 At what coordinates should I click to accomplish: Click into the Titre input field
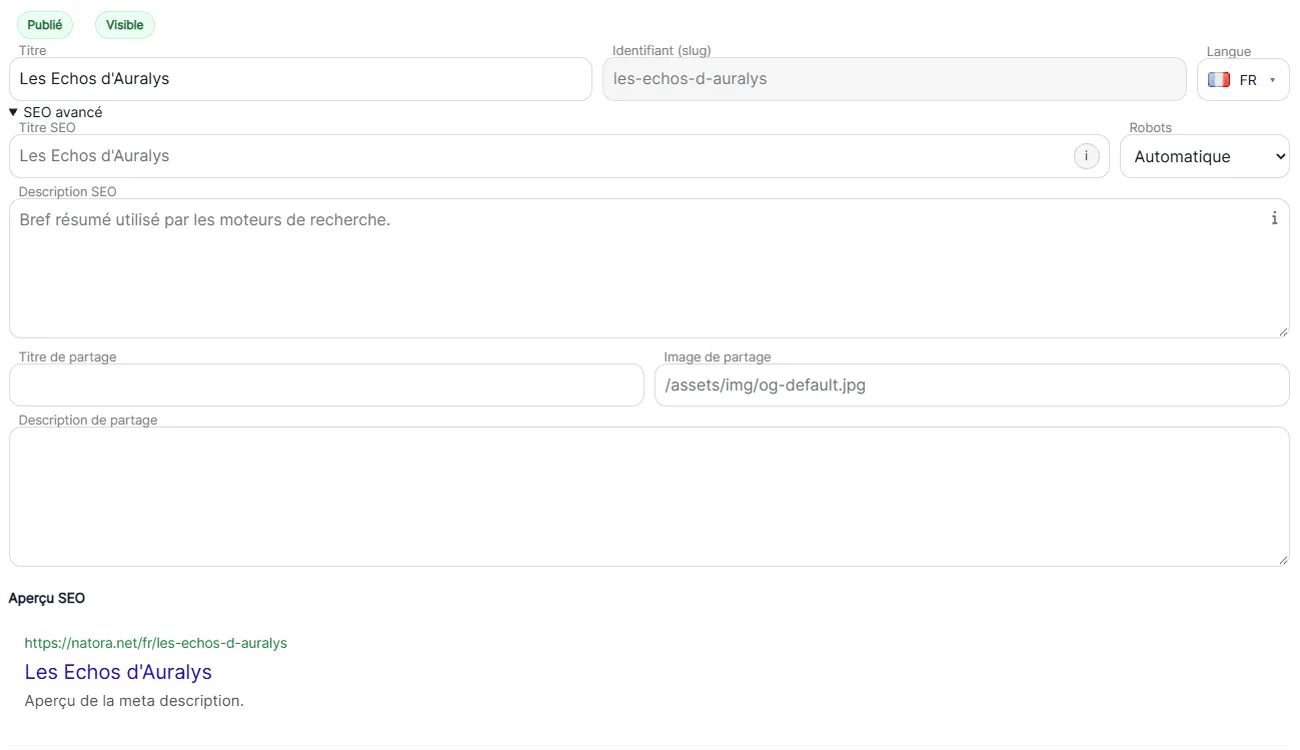pos(300,79)
